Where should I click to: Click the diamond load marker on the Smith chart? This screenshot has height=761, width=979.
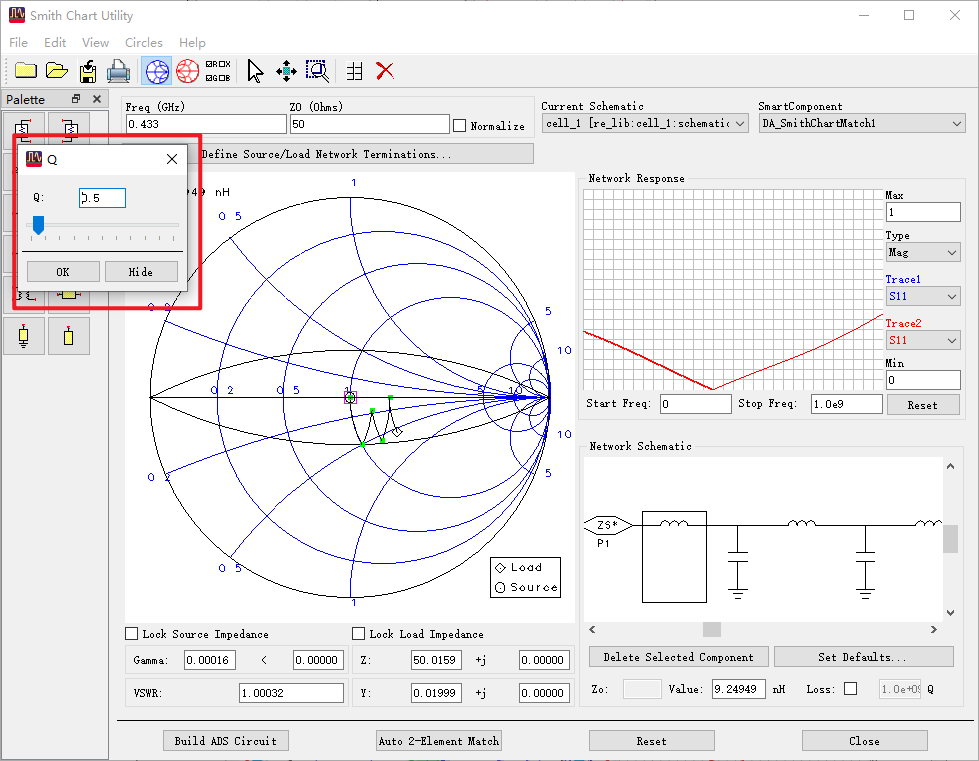pos(397,431)
